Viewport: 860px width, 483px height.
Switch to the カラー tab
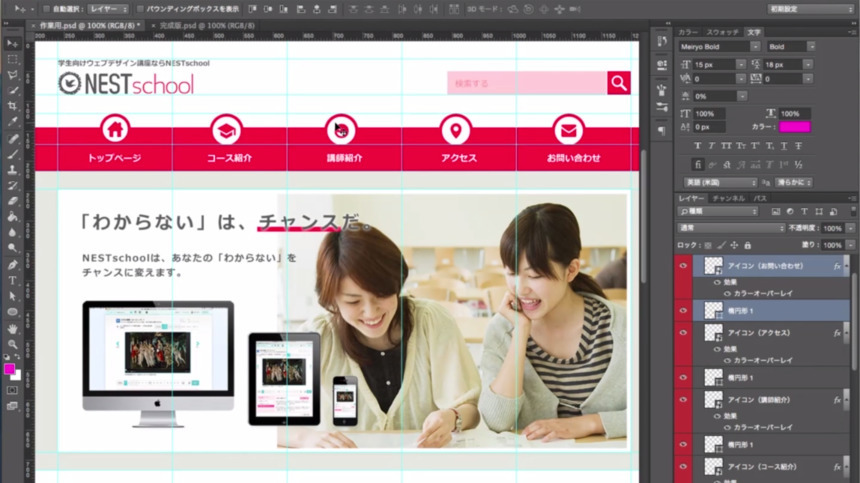click(687, 32)
